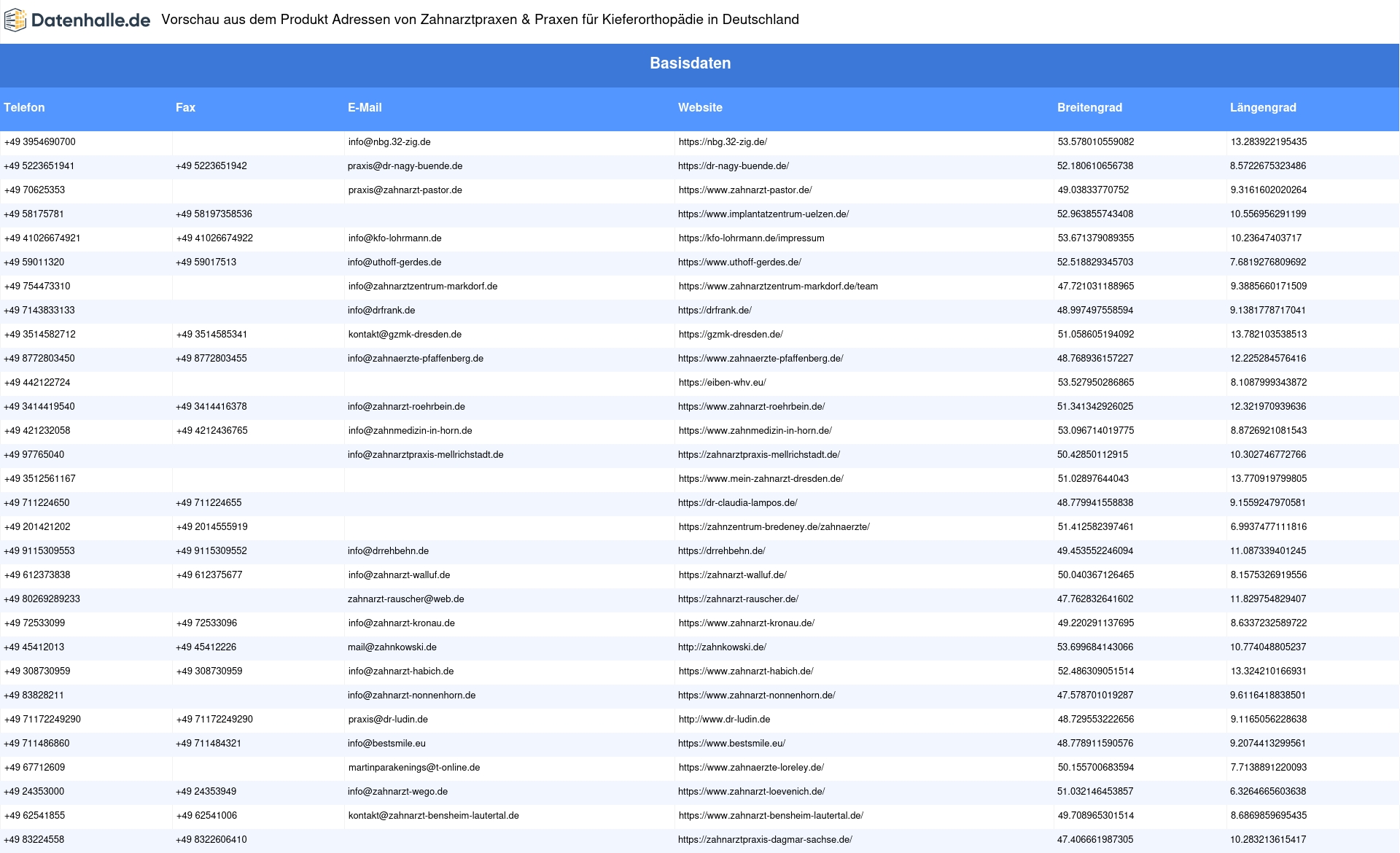
Task: Open the zahnarztzentrum-markdorf.de/team link
Action: point(778,287)
